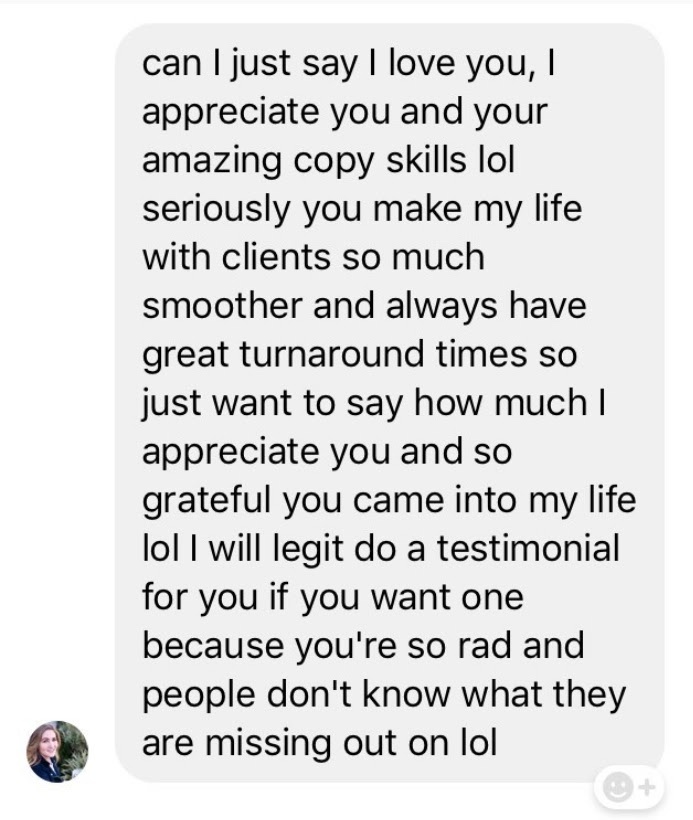Click the sender's profile picture

tap(58, 751)
